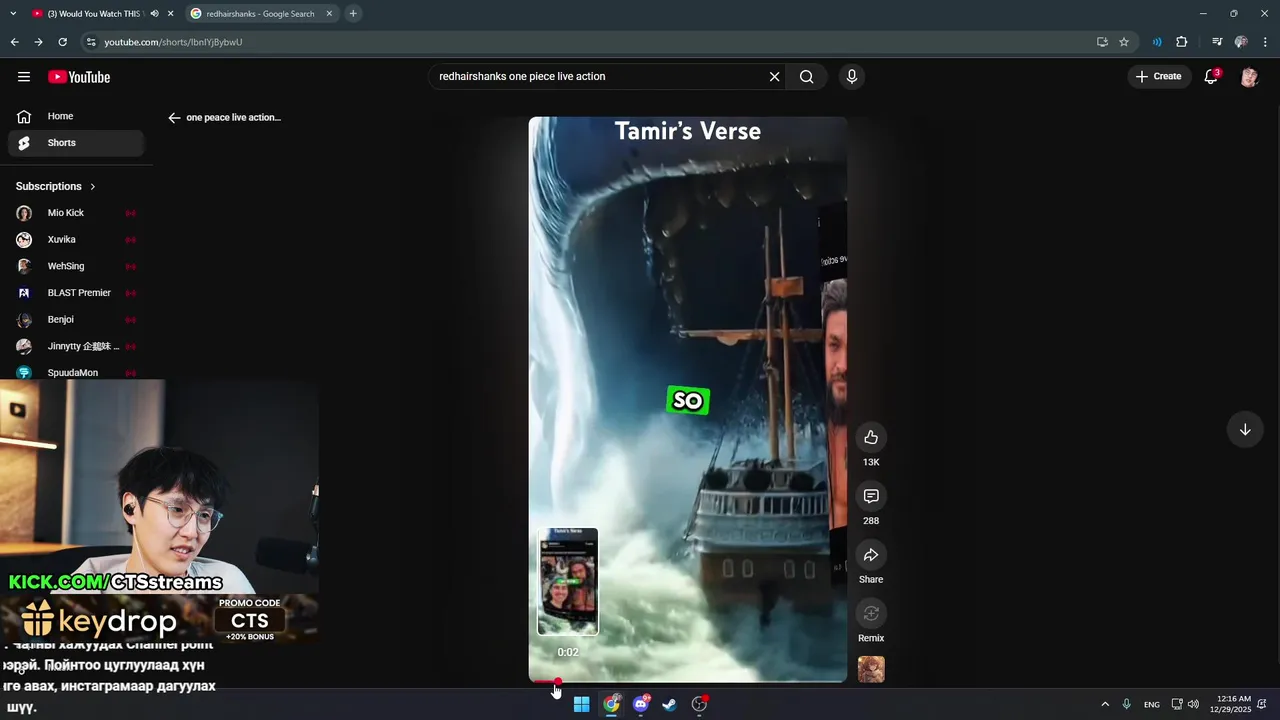Reload the current page

[62, 42]
